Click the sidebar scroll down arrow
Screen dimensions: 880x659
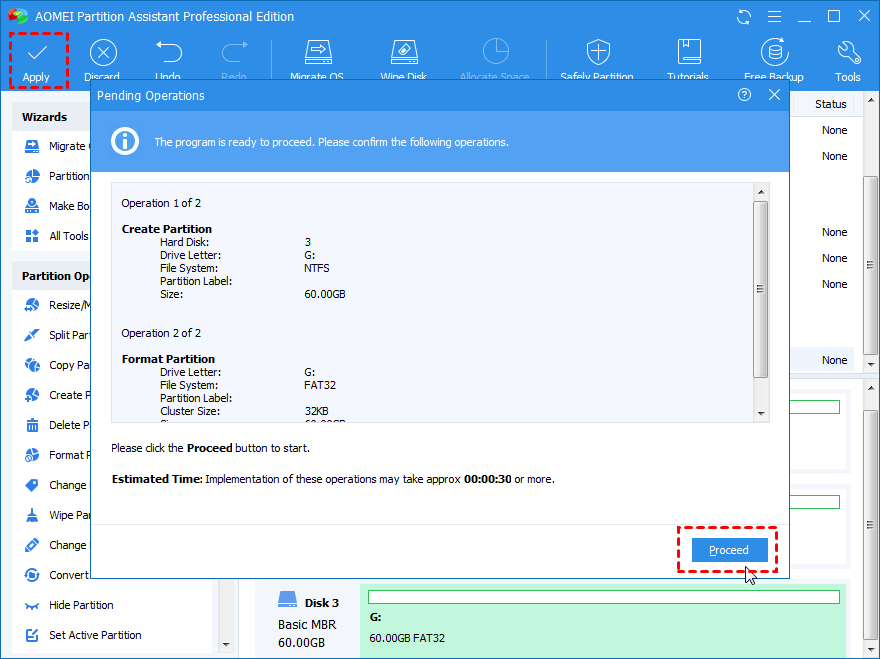[226, 644]
